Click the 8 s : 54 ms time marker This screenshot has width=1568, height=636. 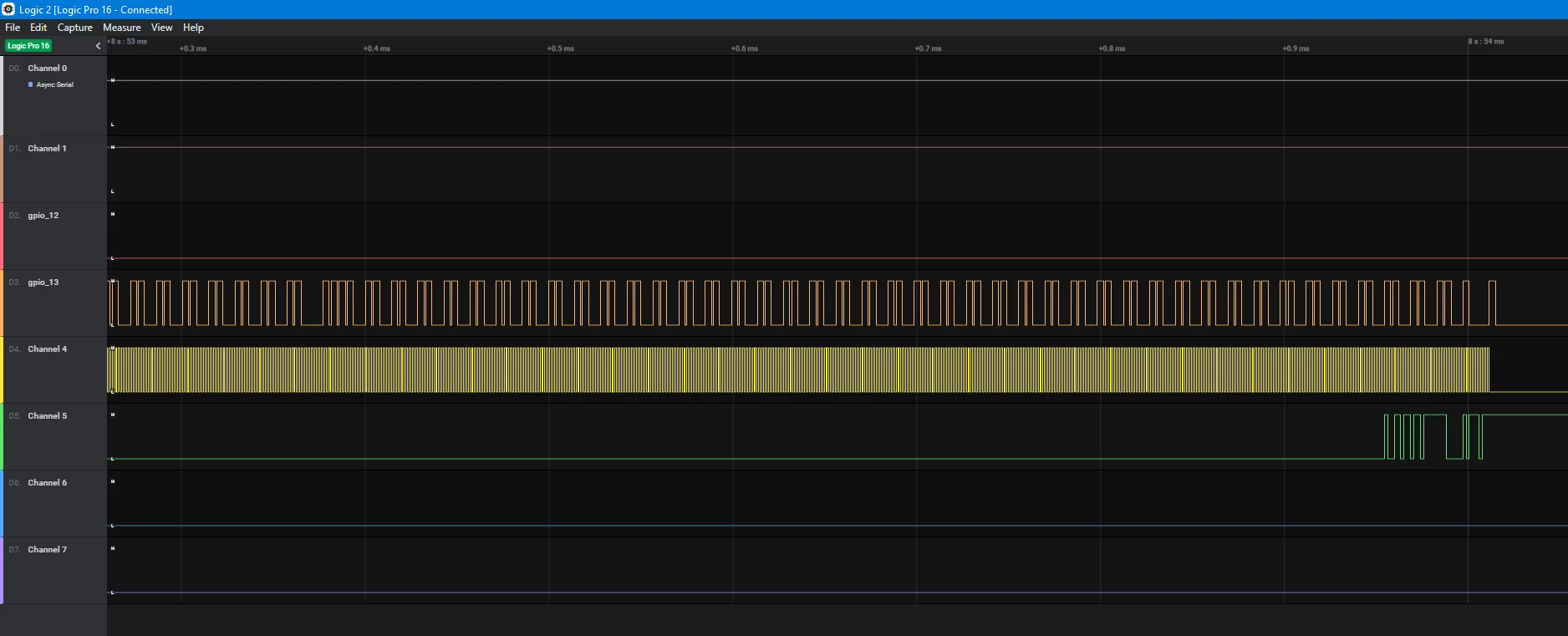[1485, 41]
